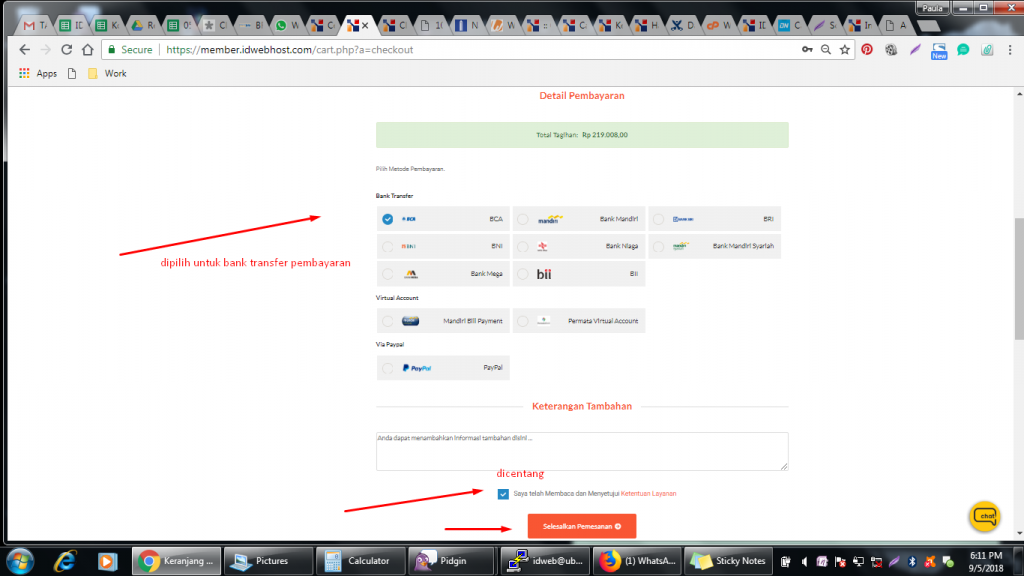Click the zoom magnifier icon in address bar
This screenshot has height=576, width=1024.
[x=826, y=50]
